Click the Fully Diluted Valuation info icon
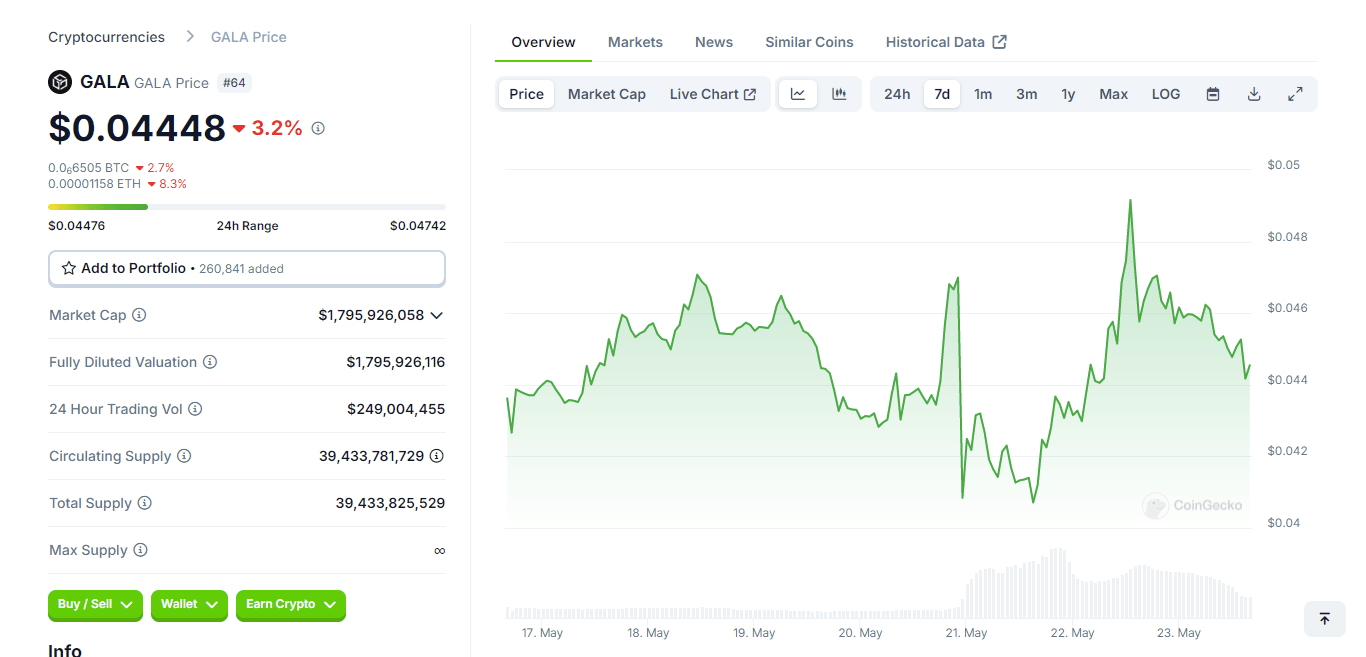Image resolution: width=1366 pixels, height=657 pixels. 210,362
